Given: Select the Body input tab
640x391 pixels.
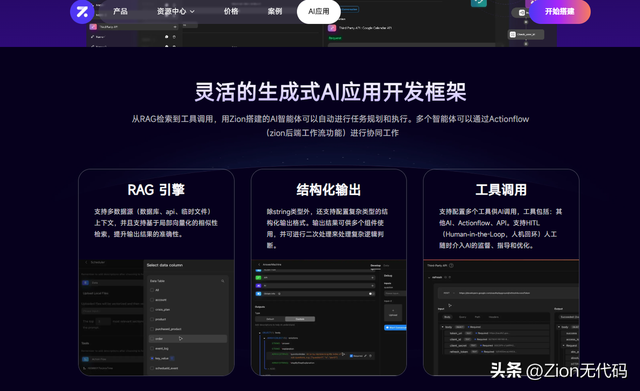Looking at the screenshot, I should point(447,317).
